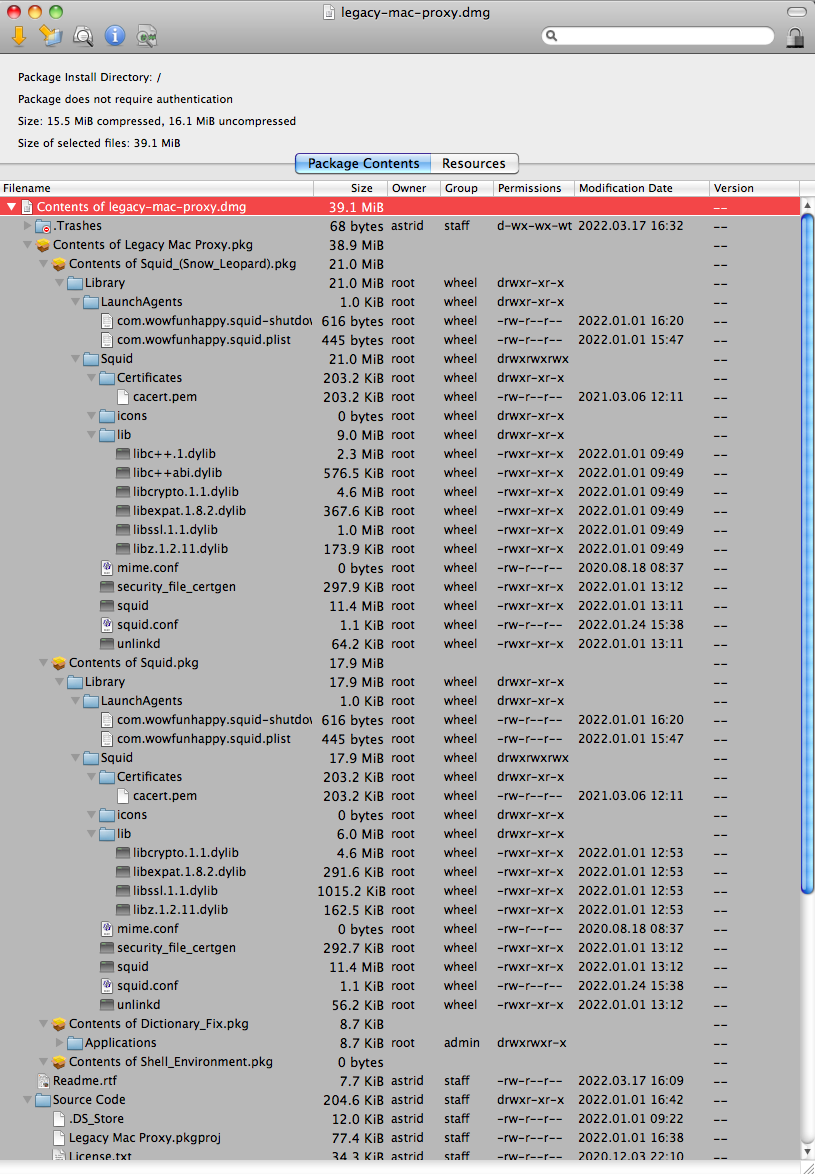The width and height of the screenshot is (815, 1174).
Task: Sort by the Permissions column header
Action: 534,188
